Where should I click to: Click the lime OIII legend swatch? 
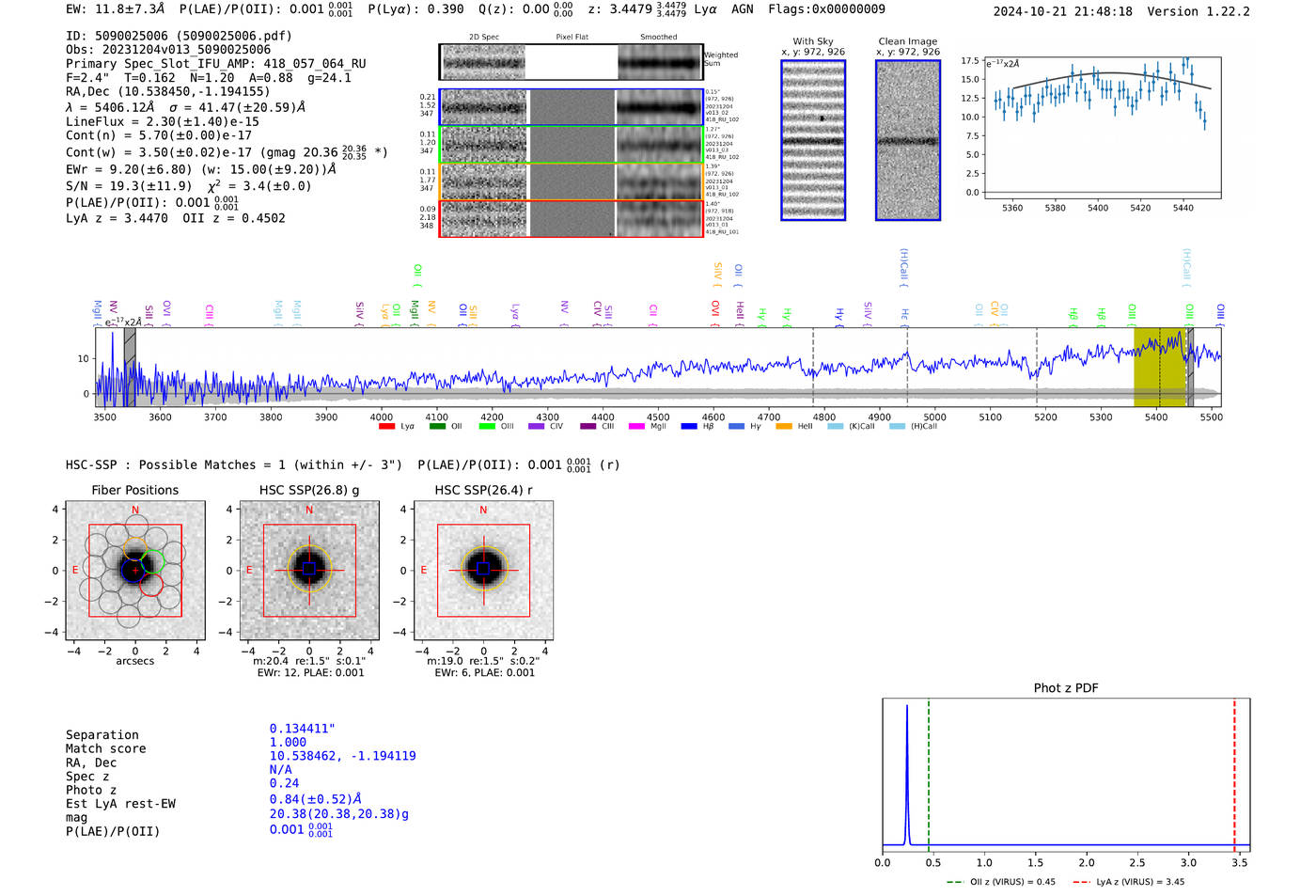pyautogui.click(x=487, y=426)
